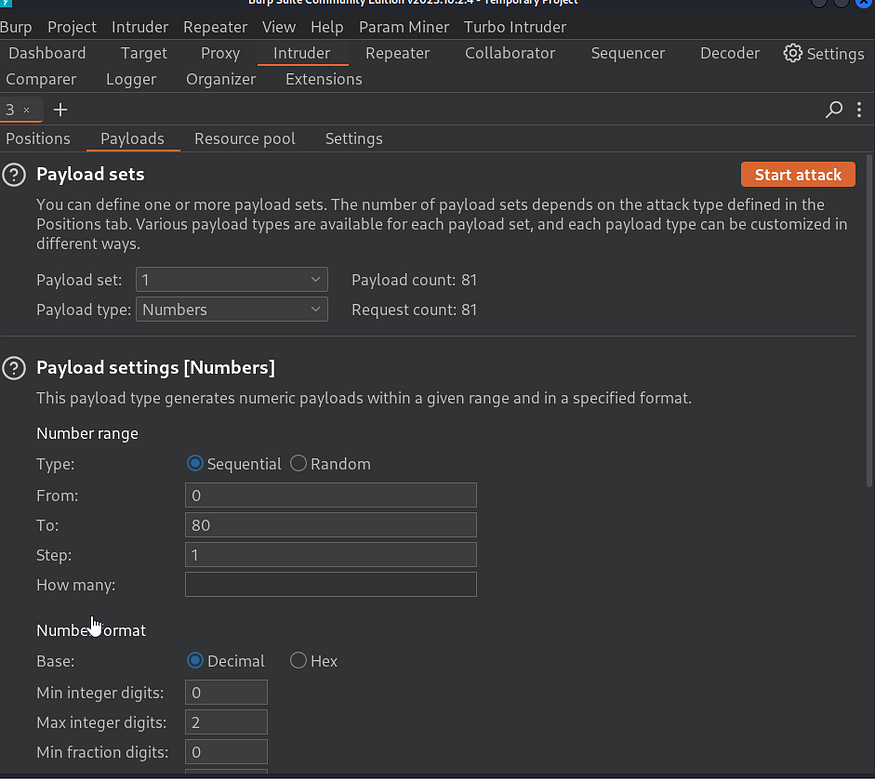Open the Param Miner menu
The height and width of the screenshot is (779, 875).
coord(404,27)
